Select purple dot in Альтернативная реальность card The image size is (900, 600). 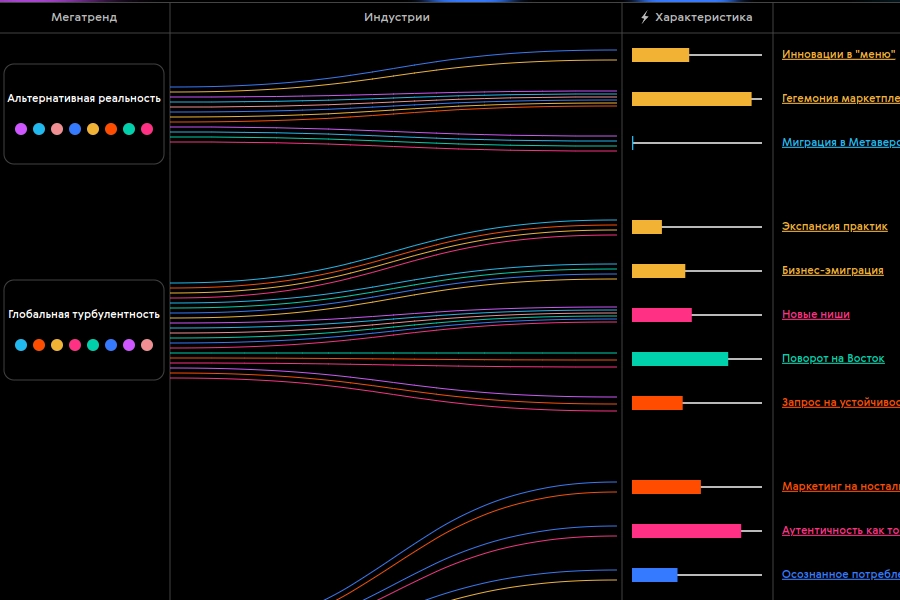pyautogui.click(x=21, y=129)
